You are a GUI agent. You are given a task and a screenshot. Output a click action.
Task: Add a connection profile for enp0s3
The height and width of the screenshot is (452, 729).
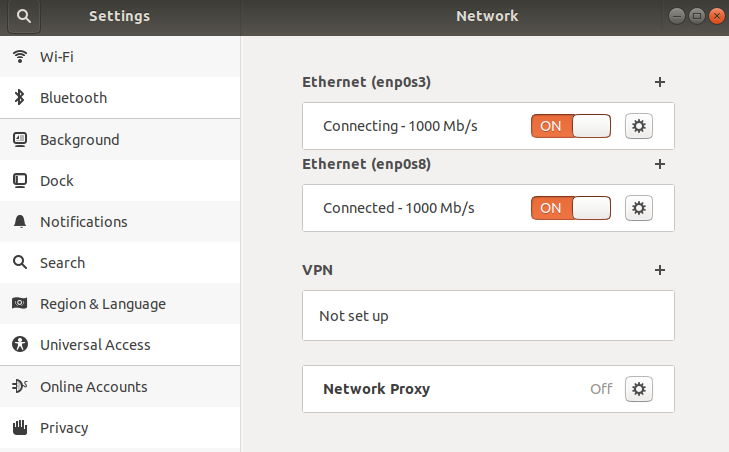660,82
